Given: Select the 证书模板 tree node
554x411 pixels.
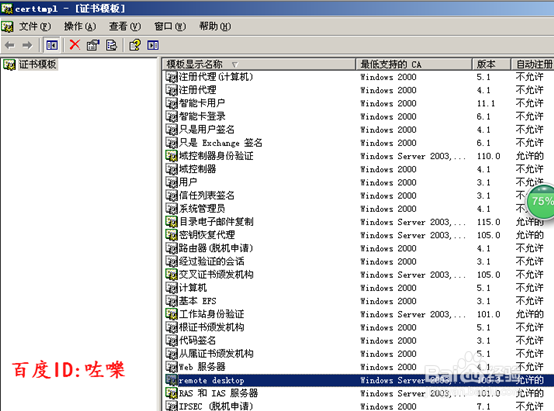Looking at the screenshot, I should point(37,64).
